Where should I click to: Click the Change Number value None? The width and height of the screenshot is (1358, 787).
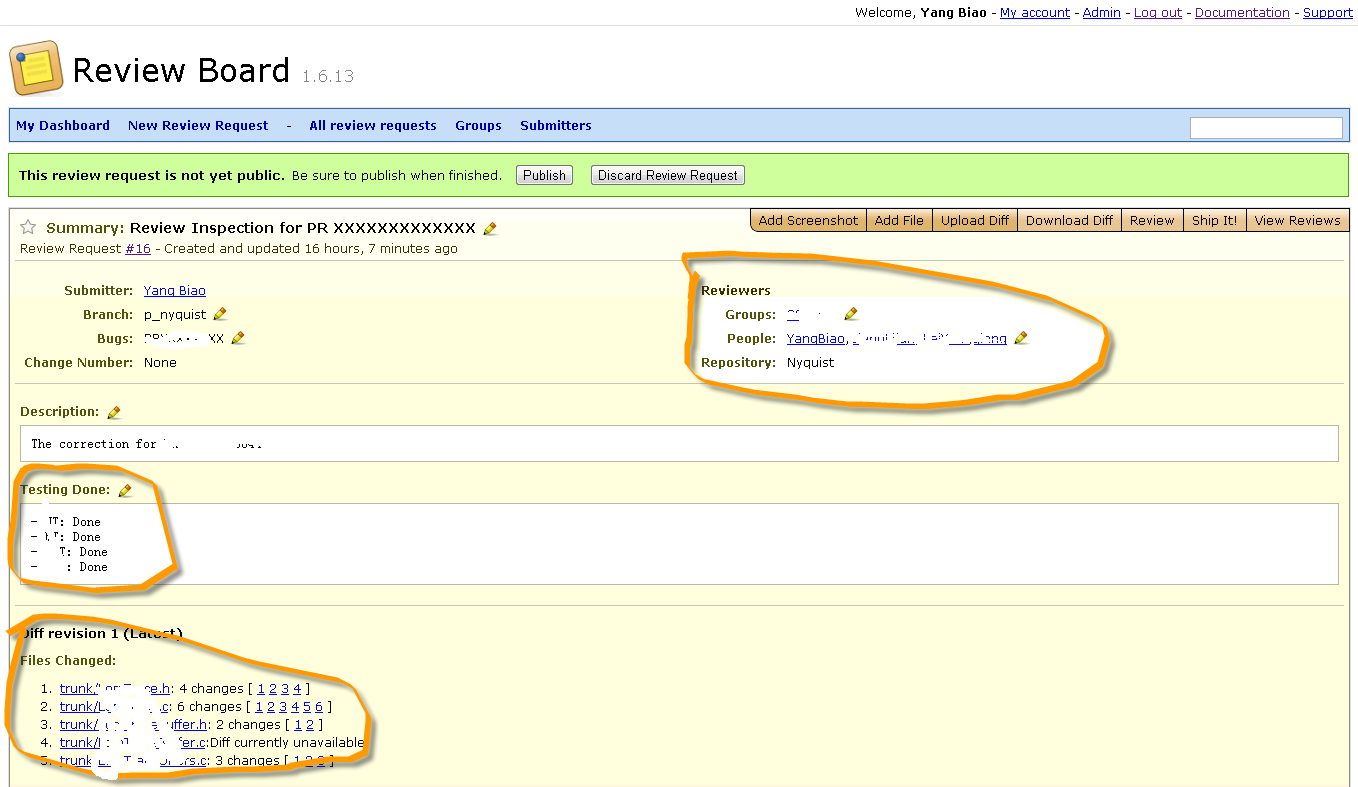point(160,362)
